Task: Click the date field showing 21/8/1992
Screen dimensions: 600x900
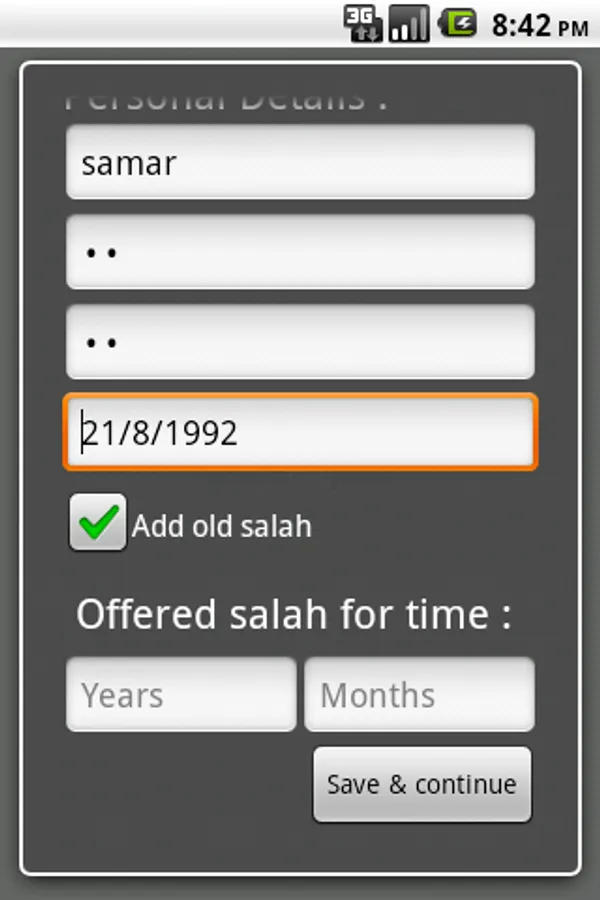Action: (x=300, y=432)
